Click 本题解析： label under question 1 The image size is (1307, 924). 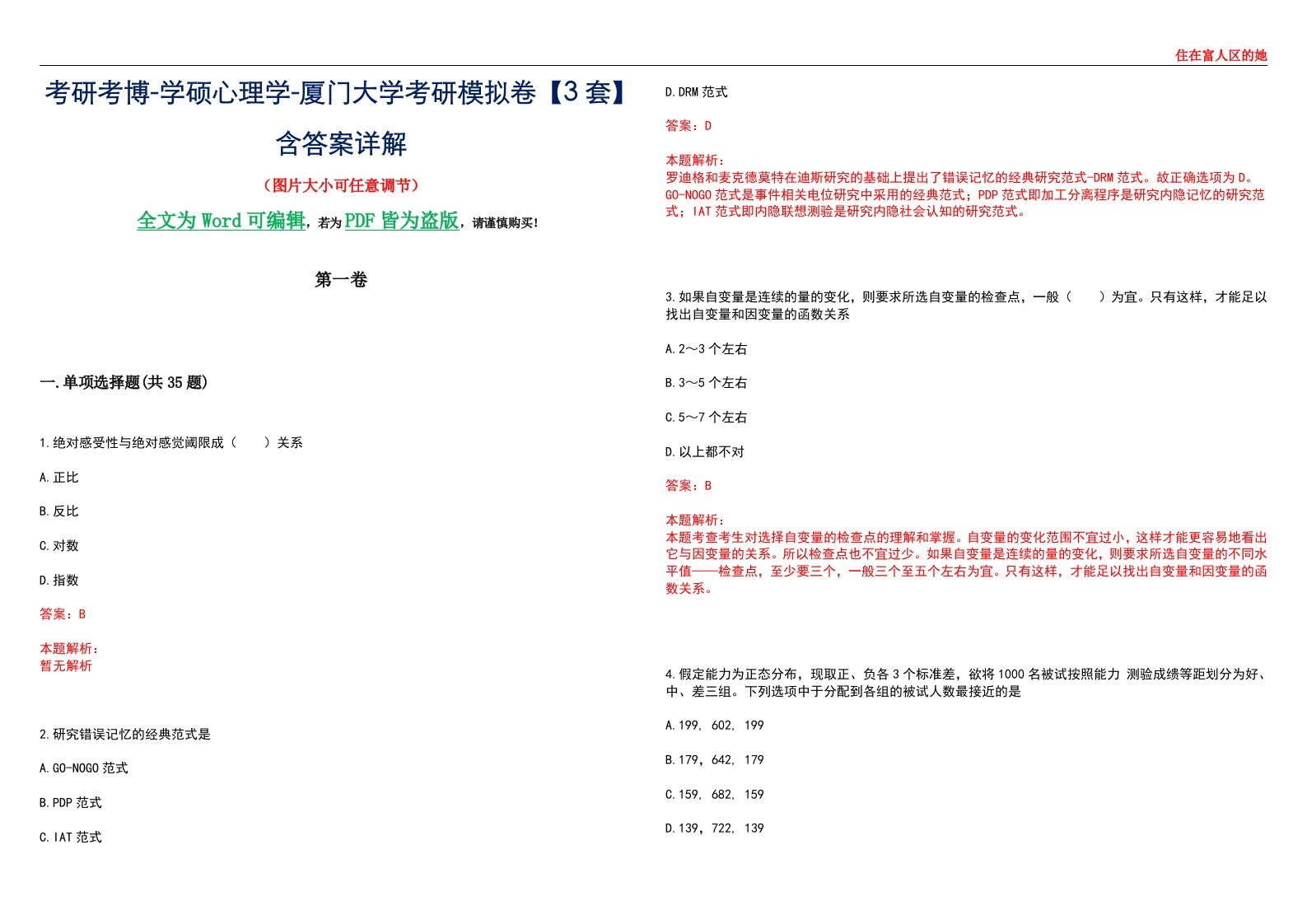point(69,649)
